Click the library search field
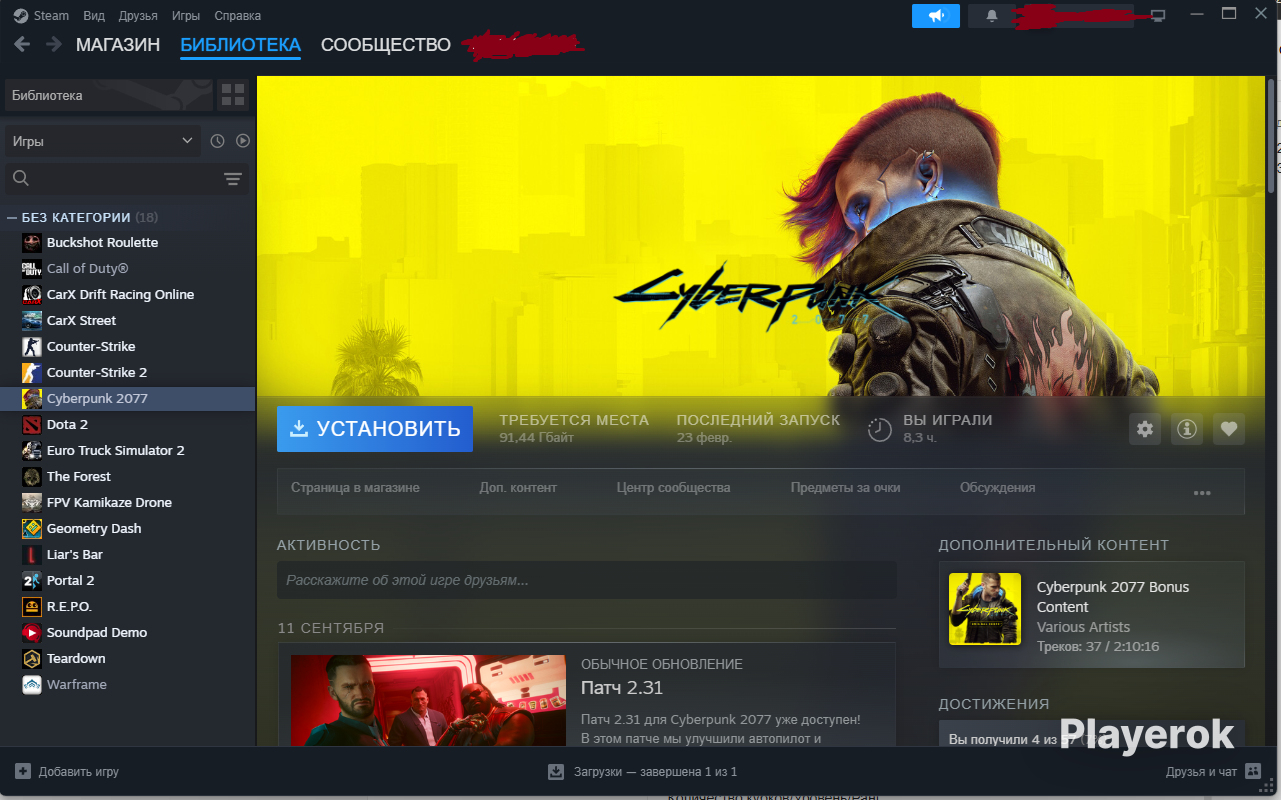This screenshot has height=800, width=1281. [115, 179]
